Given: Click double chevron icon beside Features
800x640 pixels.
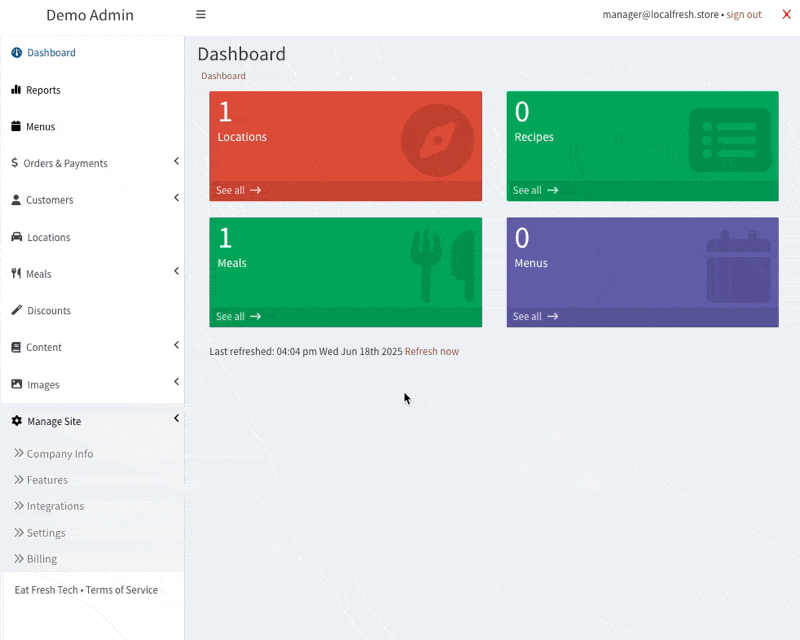Looking at the screenshot, I should 19,479.
